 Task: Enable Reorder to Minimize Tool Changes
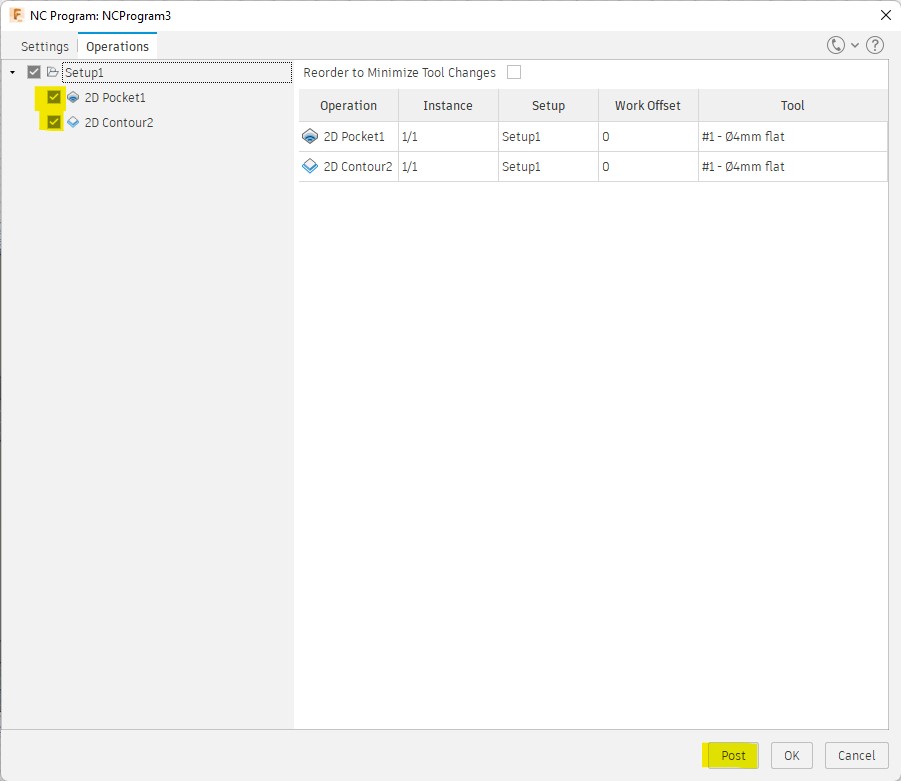pyautogui.click(x=514, y=73)
